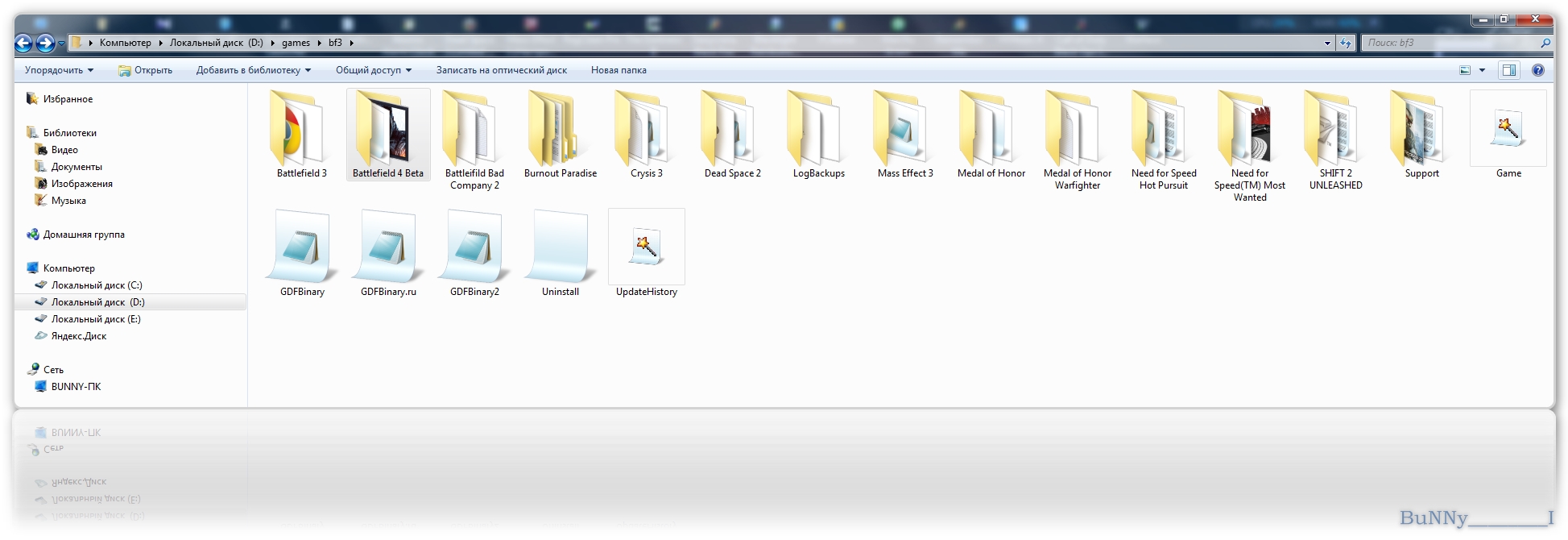The width and height of the screenshot is (1568, 540).
Task: Open the Общий доступ dropdown
Action: (374, 70)
